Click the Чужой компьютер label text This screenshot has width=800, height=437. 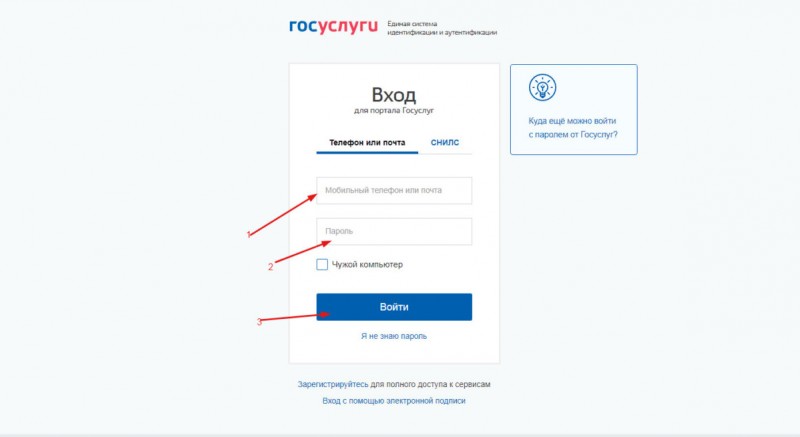pyautogui.click(x=367, y=265)
